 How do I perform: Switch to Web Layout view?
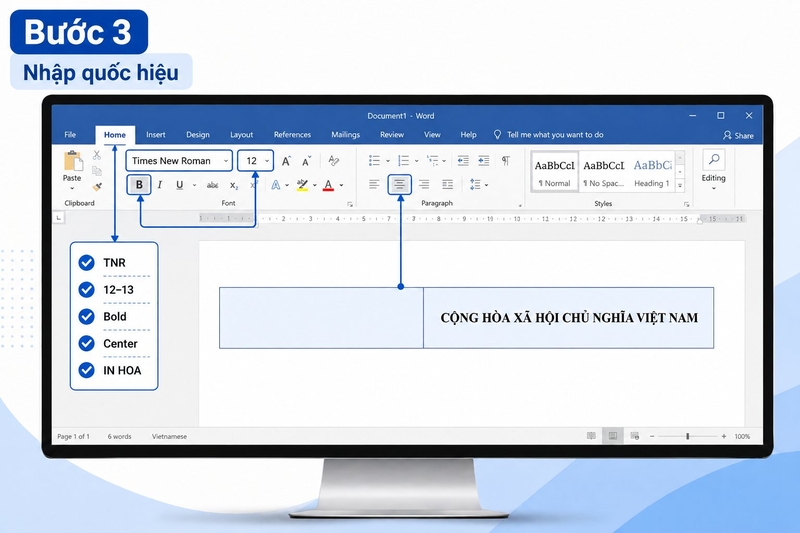635,436
